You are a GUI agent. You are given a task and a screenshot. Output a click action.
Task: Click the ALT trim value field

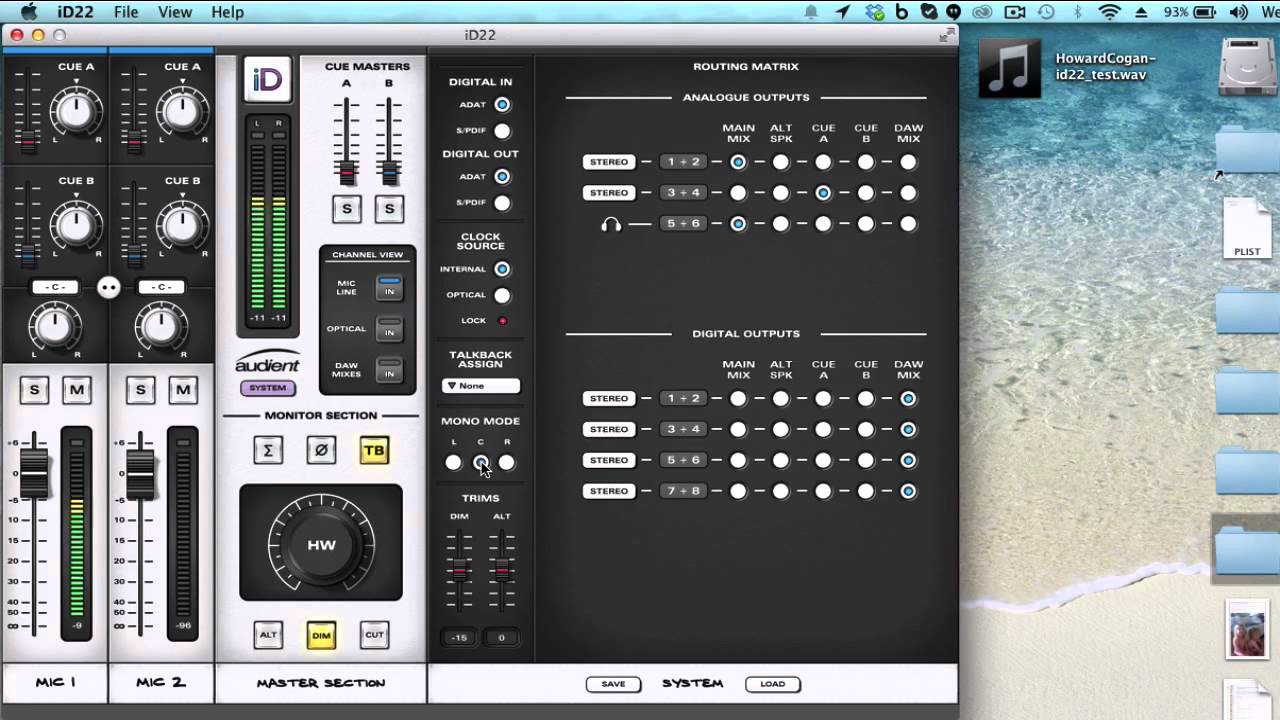coord(502,638)
